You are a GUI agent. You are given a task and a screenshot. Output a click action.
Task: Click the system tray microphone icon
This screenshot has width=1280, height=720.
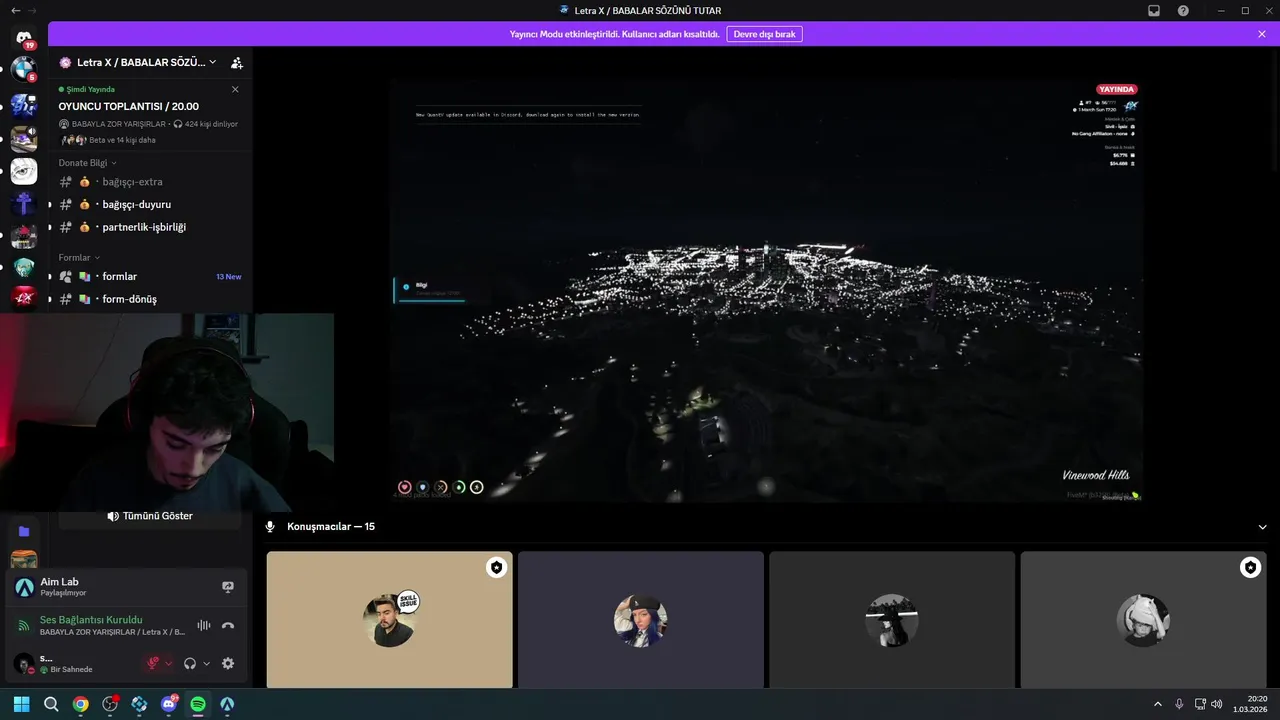tap(1179, 704)
